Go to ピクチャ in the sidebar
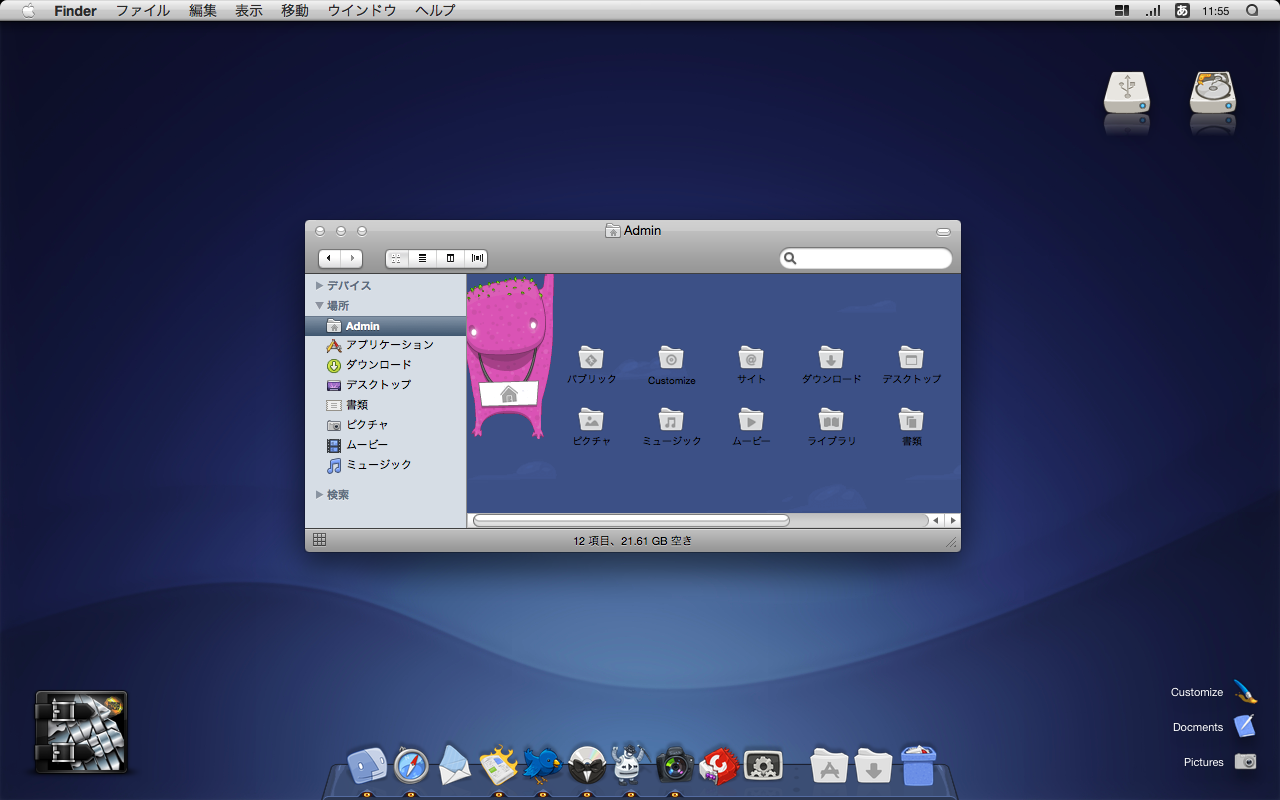The height and width of the screenshot is (800, 1280). (386, 425)
